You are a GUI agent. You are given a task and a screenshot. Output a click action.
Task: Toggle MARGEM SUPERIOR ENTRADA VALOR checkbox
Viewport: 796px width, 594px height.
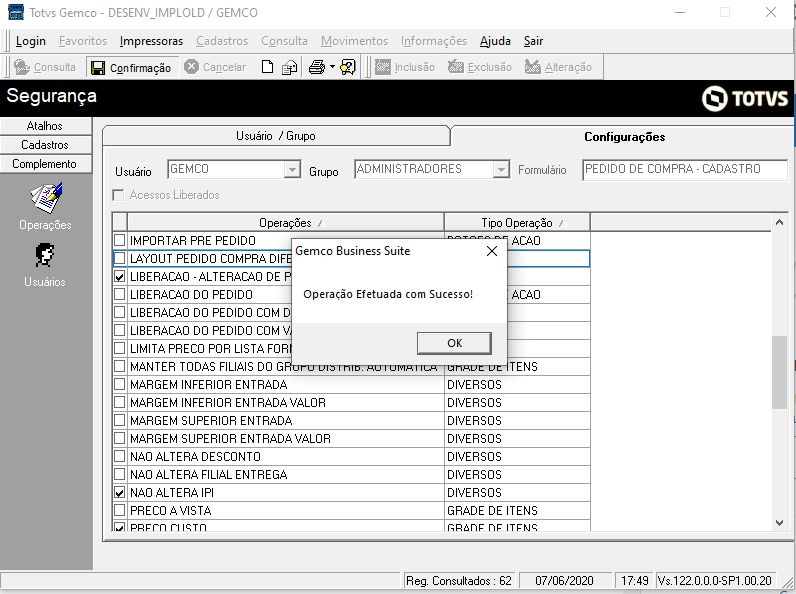(x=119, y=439)
